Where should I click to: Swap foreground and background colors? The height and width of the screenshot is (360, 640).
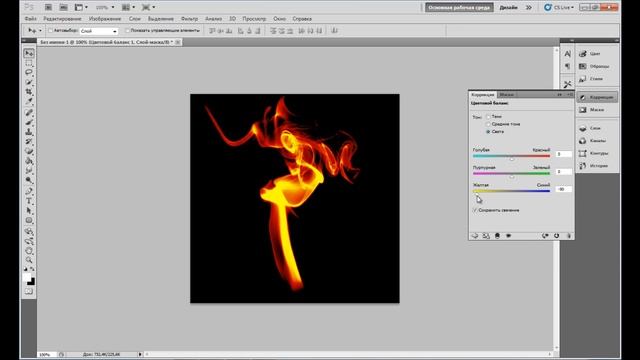point(32,269)
